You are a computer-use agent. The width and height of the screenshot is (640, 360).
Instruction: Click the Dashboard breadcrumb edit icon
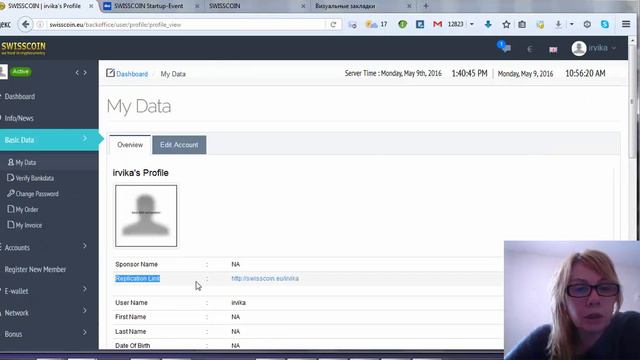(x=110, y=73)
